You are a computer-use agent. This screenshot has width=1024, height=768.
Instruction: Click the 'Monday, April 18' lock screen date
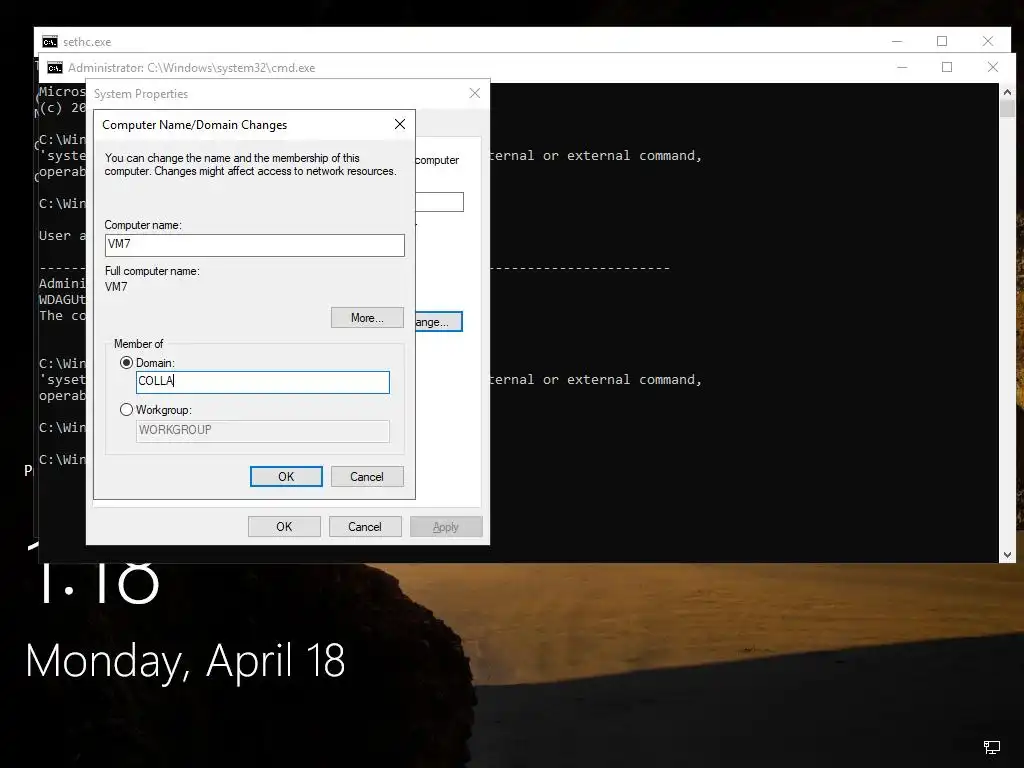[x=185, y=660]
